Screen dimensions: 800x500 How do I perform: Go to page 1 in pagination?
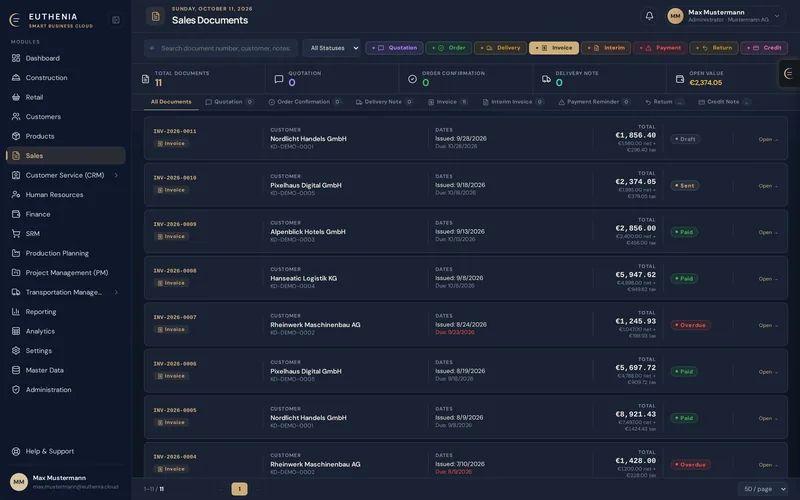coord(239,489)
